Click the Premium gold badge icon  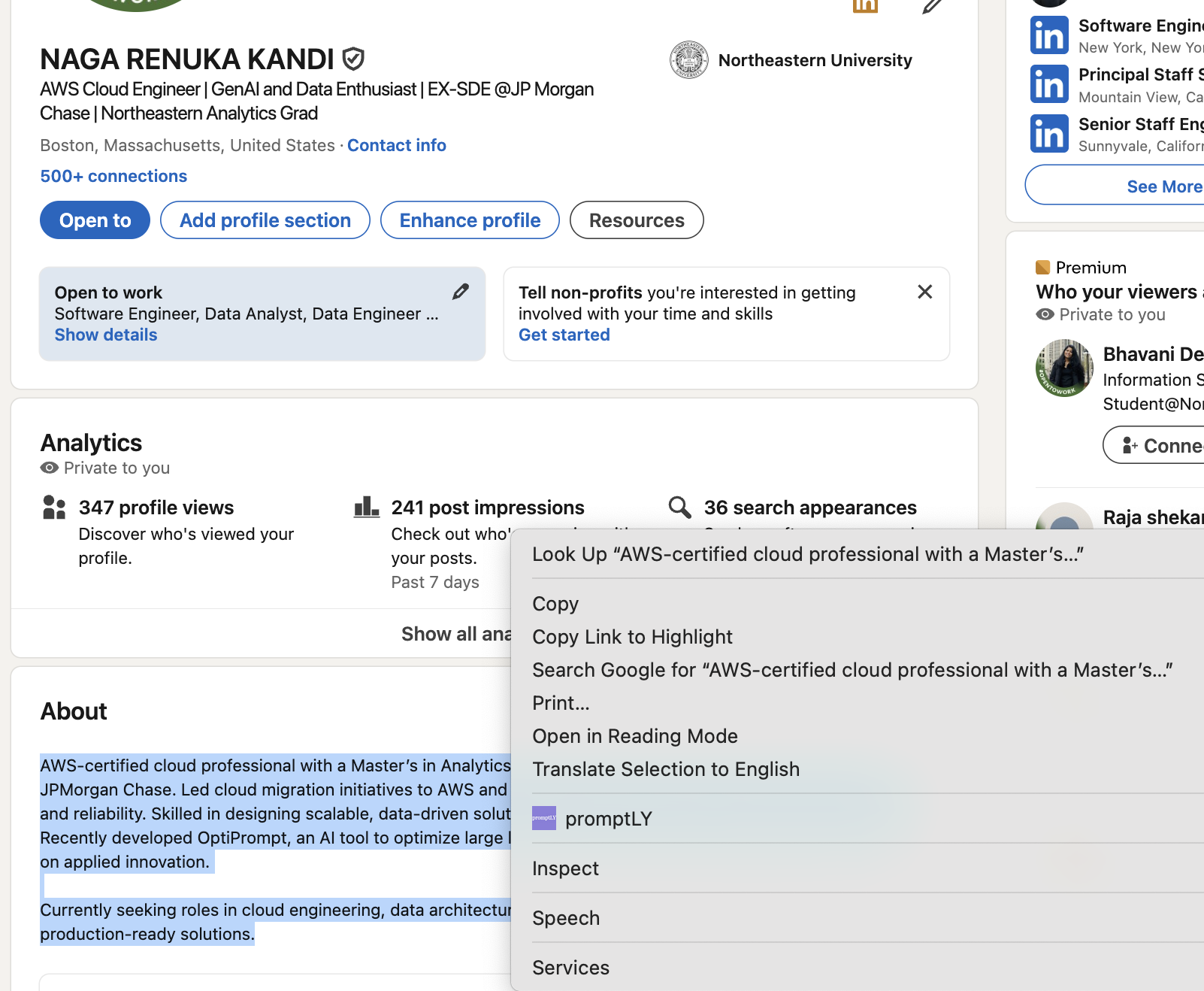[x=1042, y=268]
